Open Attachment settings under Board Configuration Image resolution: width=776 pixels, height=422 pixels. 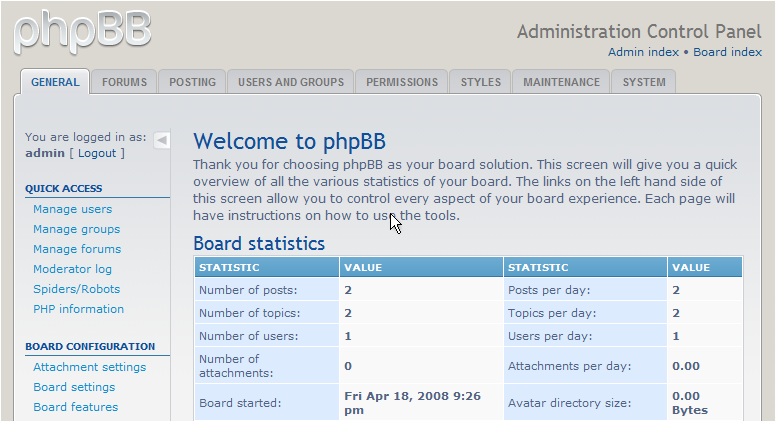coord(89,367)
